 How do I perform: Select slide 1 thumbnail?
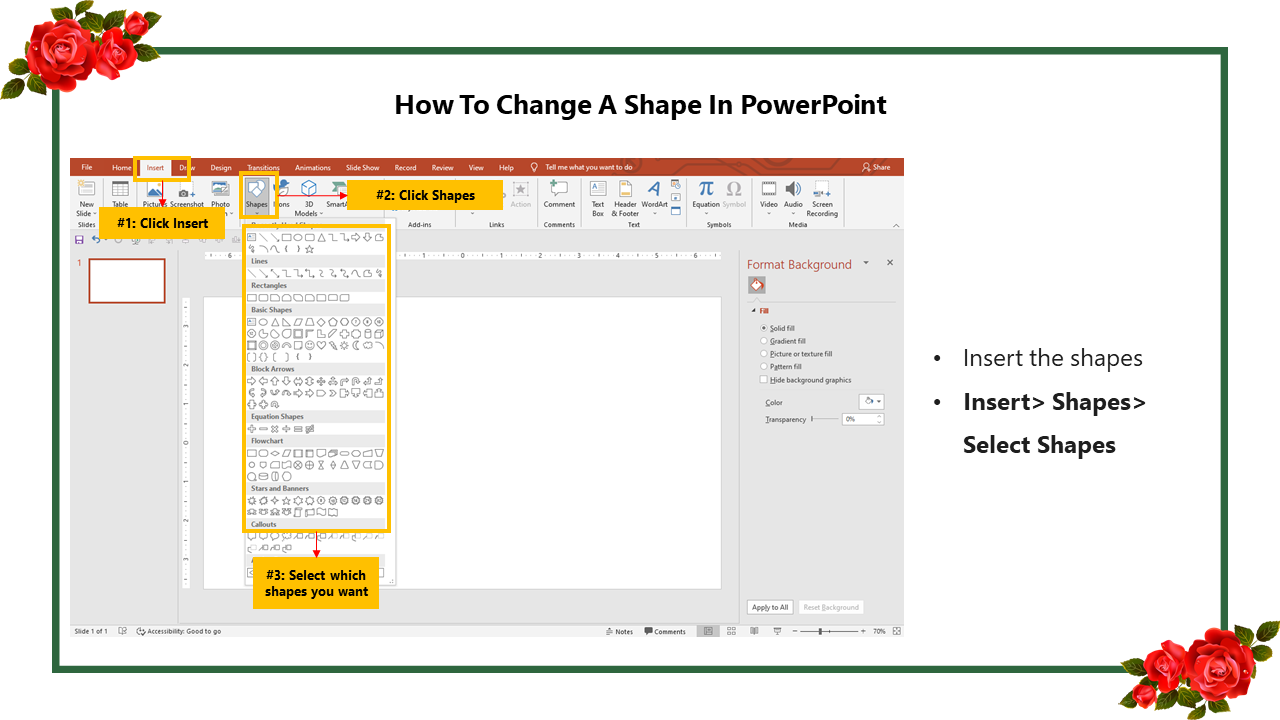coord(127,281)
